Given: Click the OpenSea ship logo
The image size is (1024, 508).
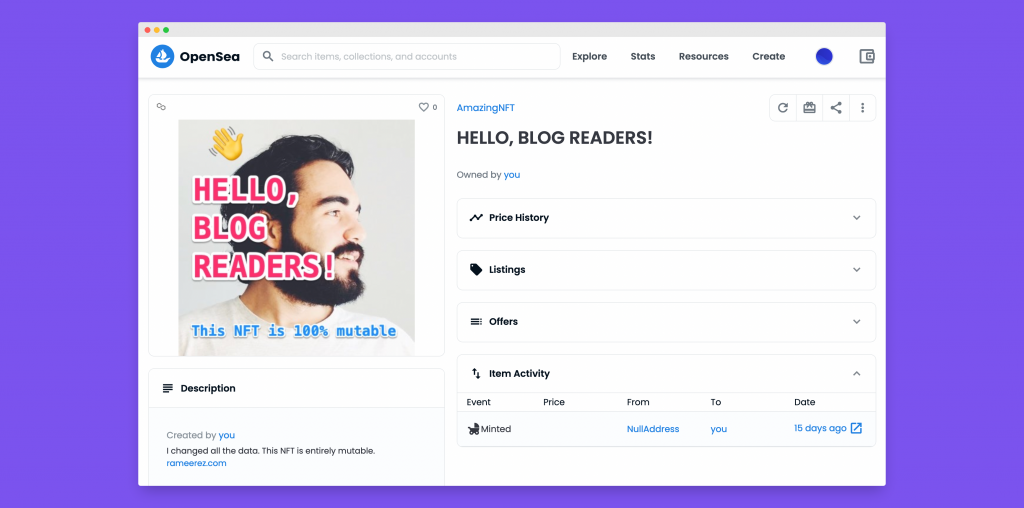Looking at the screenshot, I should [163, 57].
